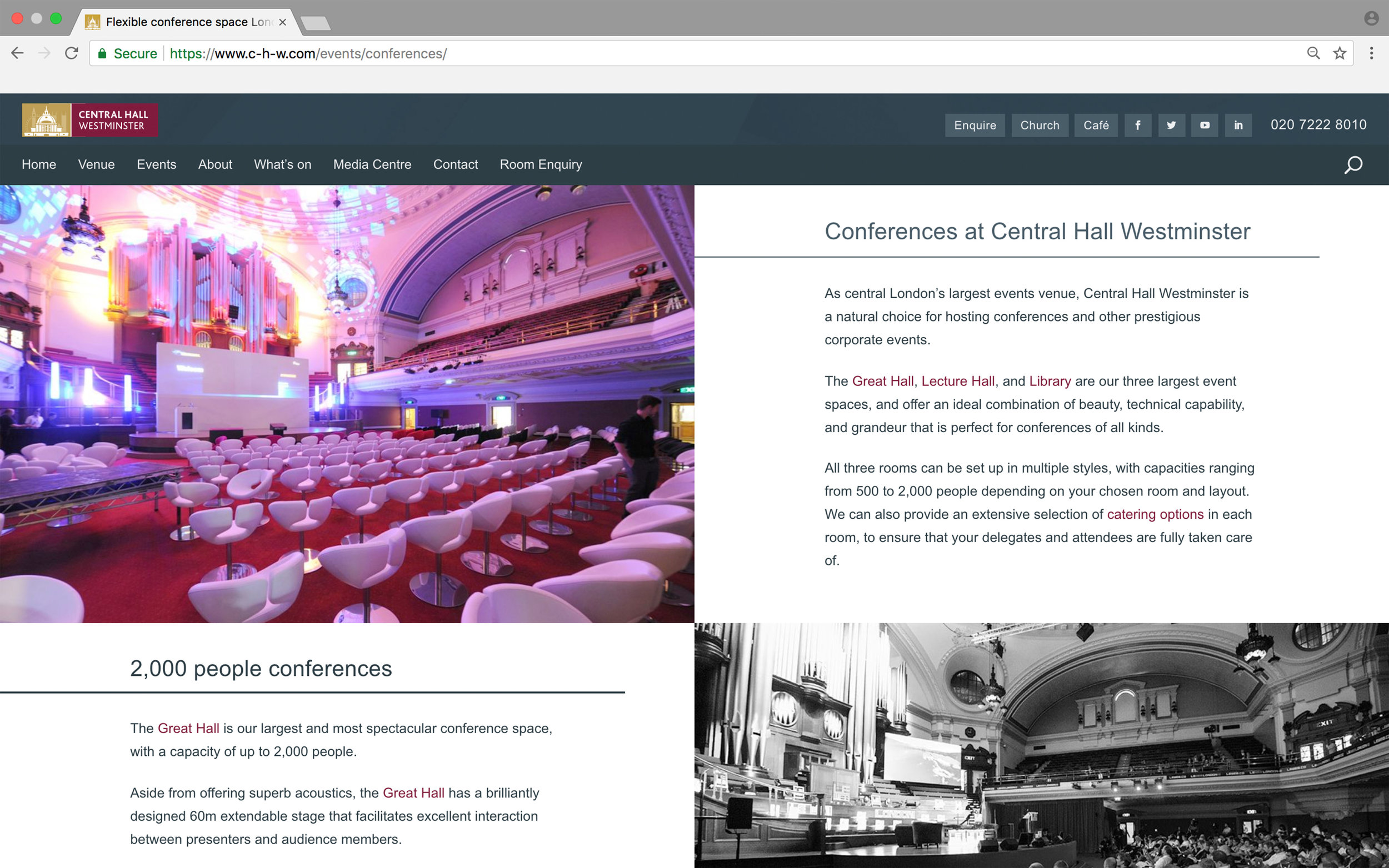
Task: Close the window with red traffic light
Action: tap(17, 18)
